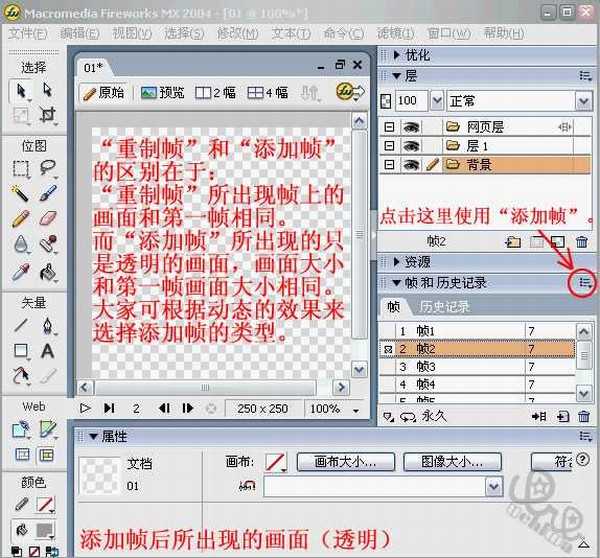Collapse the 层 1 layer tree

coord(389,146)
